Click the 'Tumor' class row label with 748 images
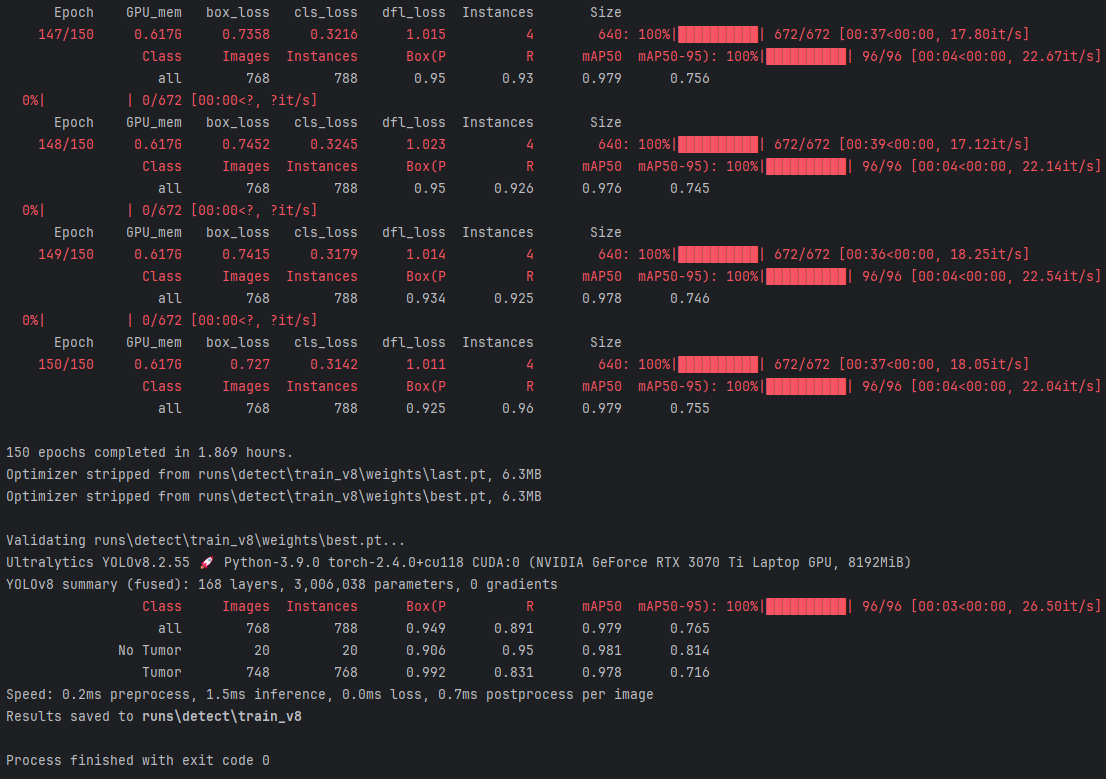The width and height of the screenshot is (1106, 779). (x=162, y=672)
